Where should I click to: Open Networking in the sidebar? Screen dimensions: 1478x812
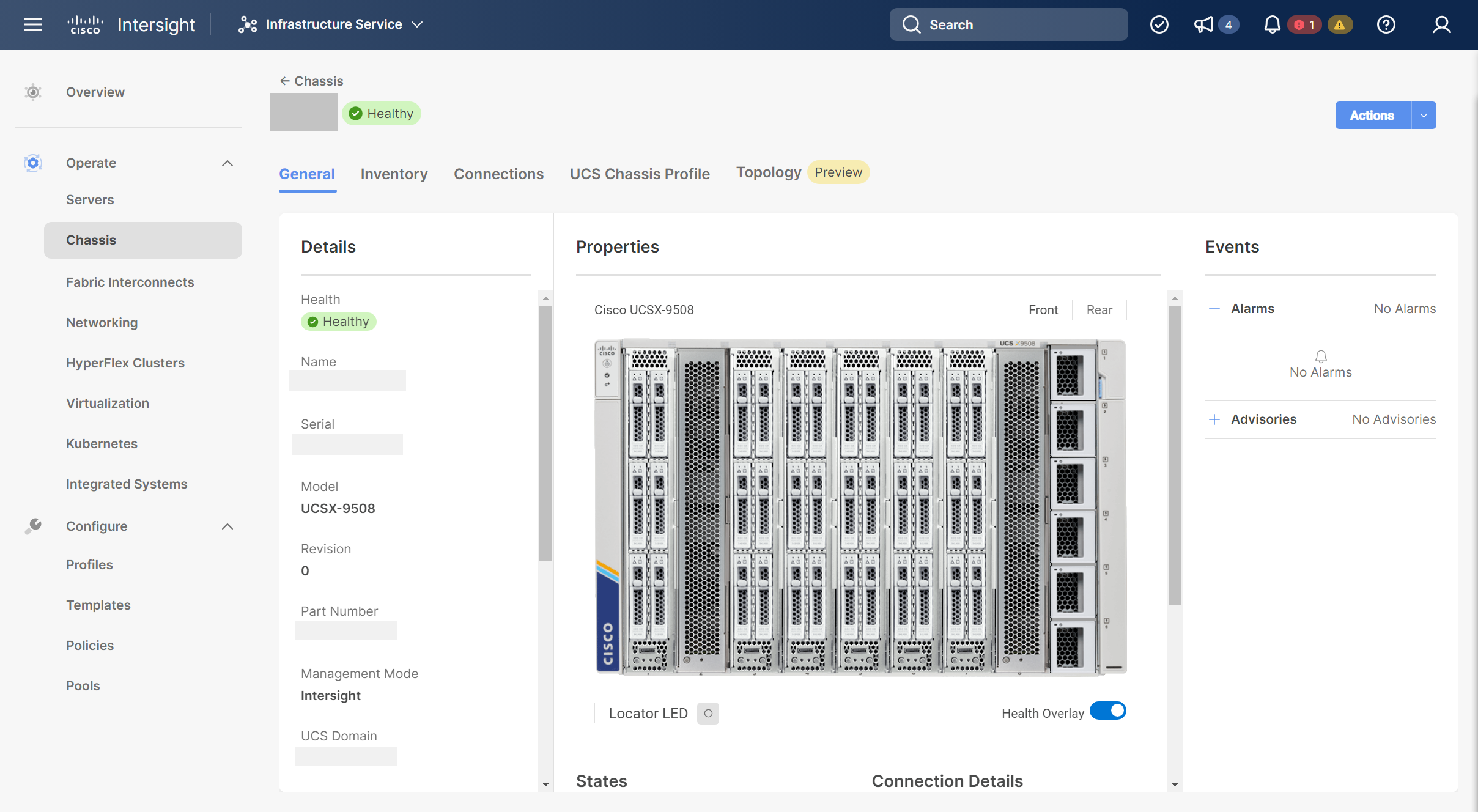pyautogui.click(x=102, y=323)
